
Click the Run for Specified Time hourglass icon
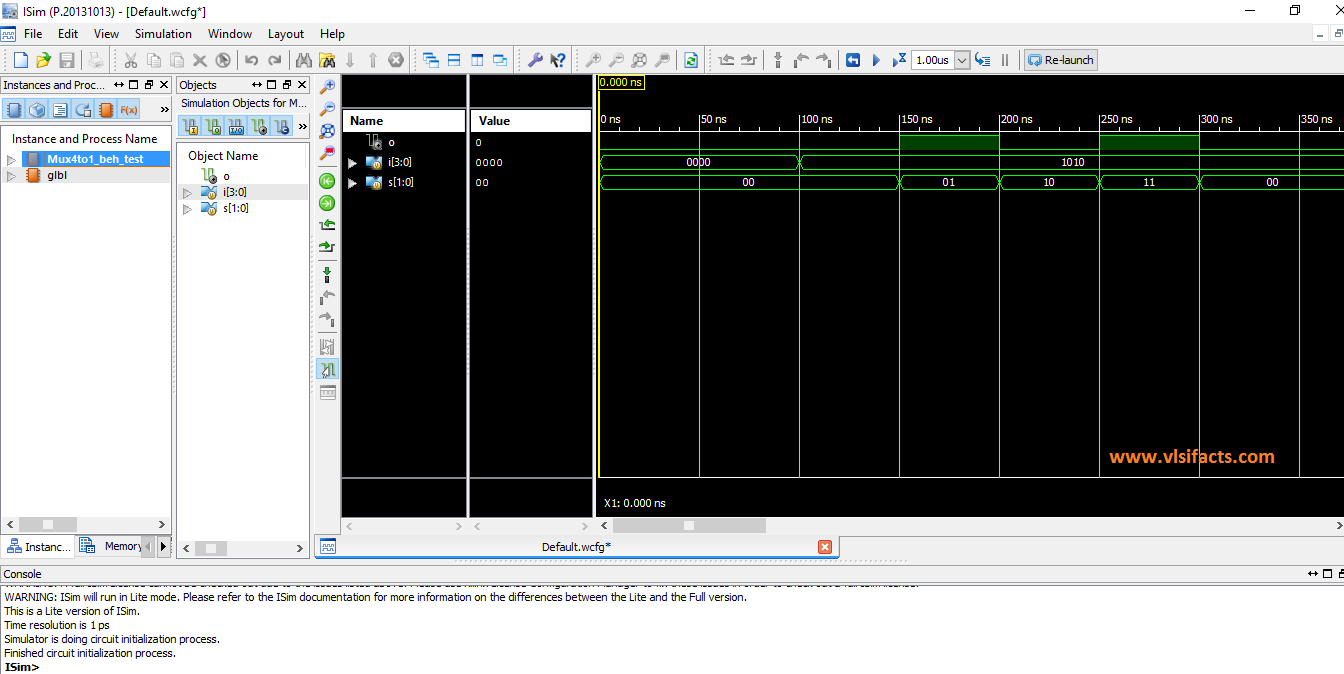(x=898, y=59)
